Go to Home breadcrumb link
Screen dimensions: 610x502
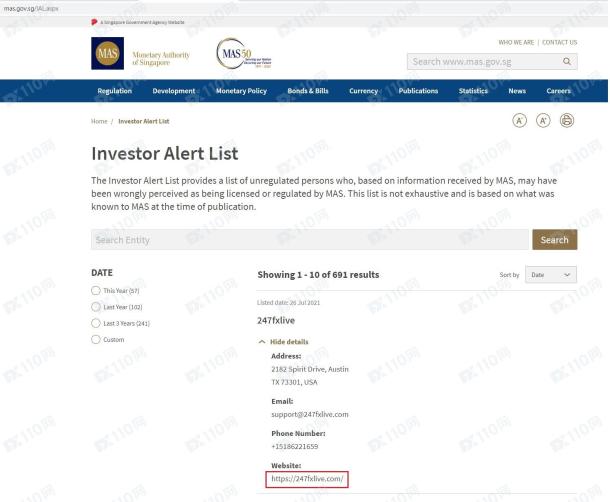pos(99,121)
